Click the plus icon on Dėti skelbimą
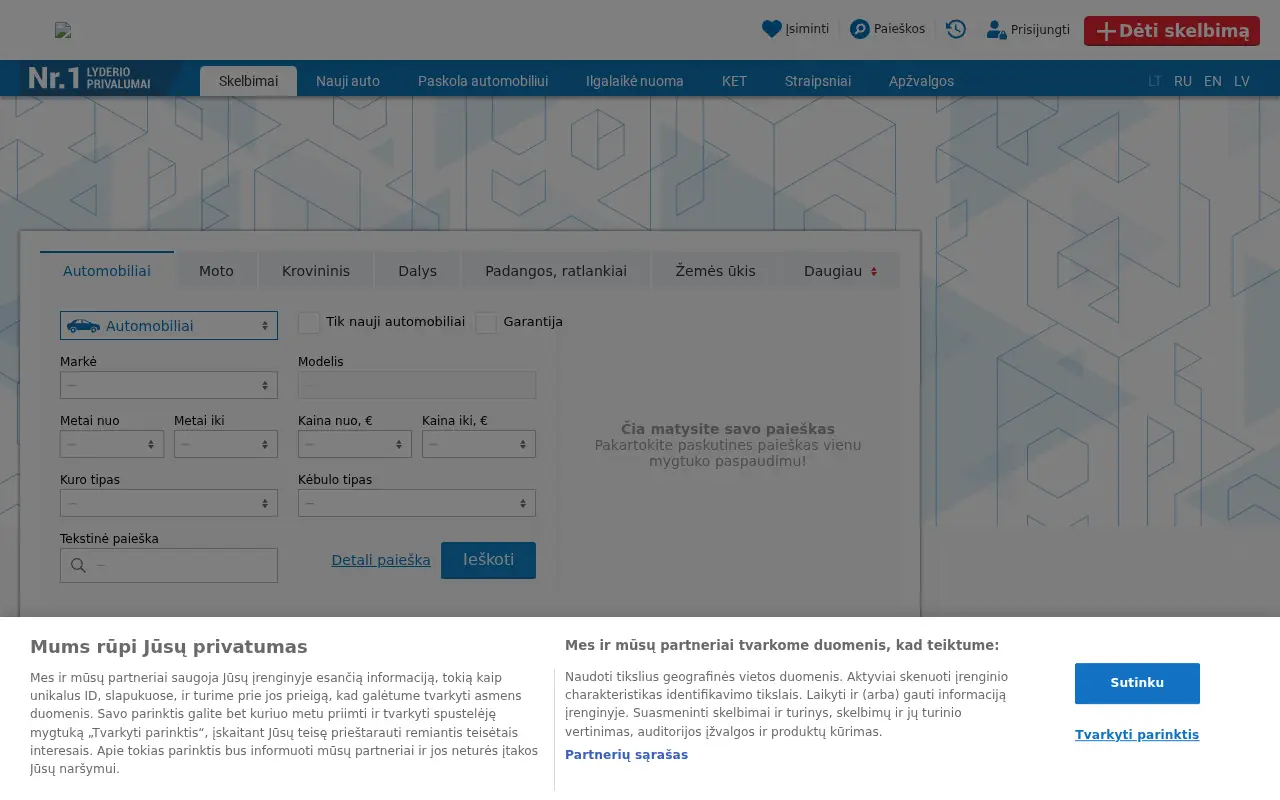 tap(1106, 31)
